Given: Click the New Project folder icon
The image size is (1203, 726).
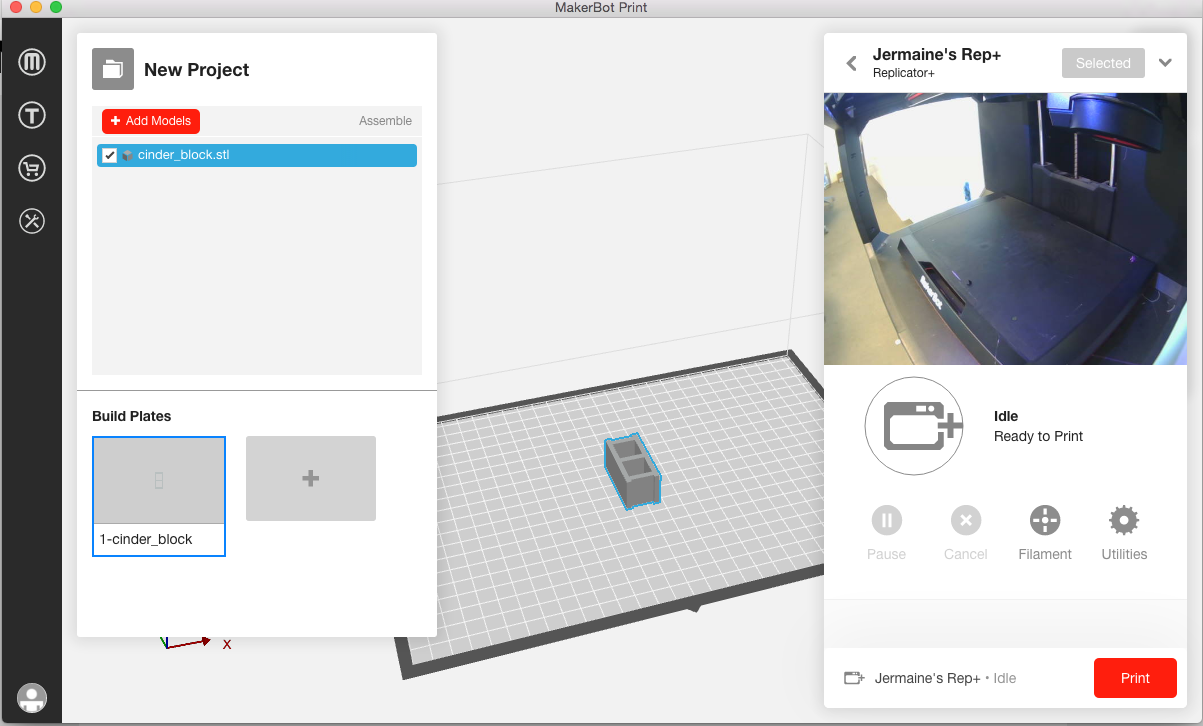Looking at the screenshot, I should 112,69.
